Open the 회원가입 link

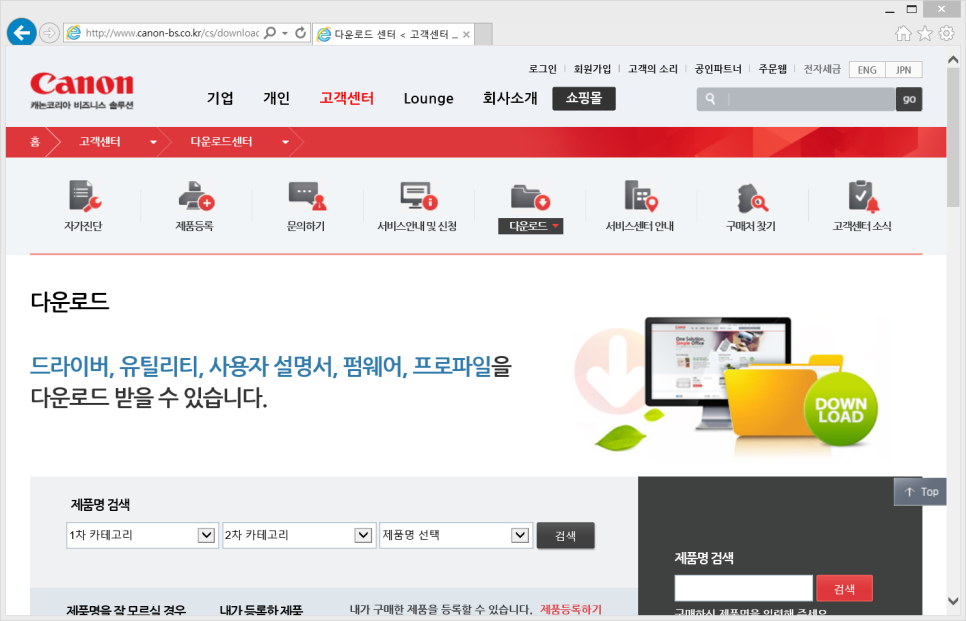pos(593,69)
